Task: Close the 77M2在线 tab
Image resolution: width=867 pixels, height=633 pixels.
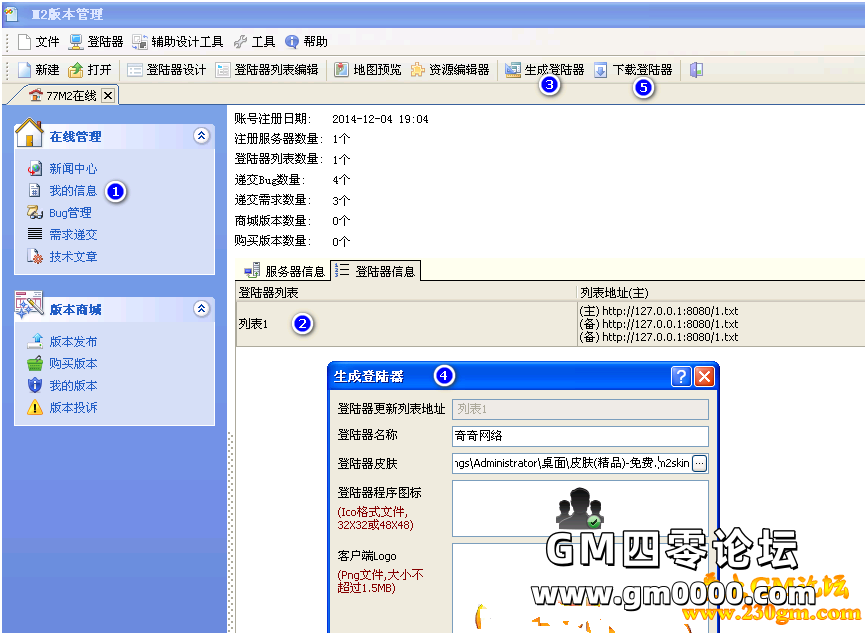Action: pyautogui.click(x=108, y=96)
